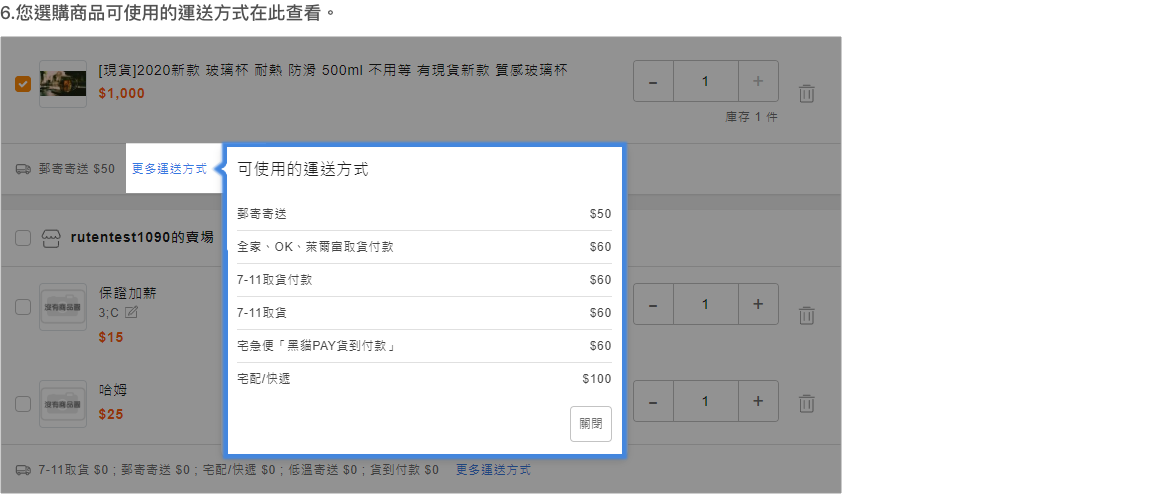The image size is (1150, 494).
Task: Open 更多運送方式 beside 郵寄寄送 $50
Action: [169, 169]
